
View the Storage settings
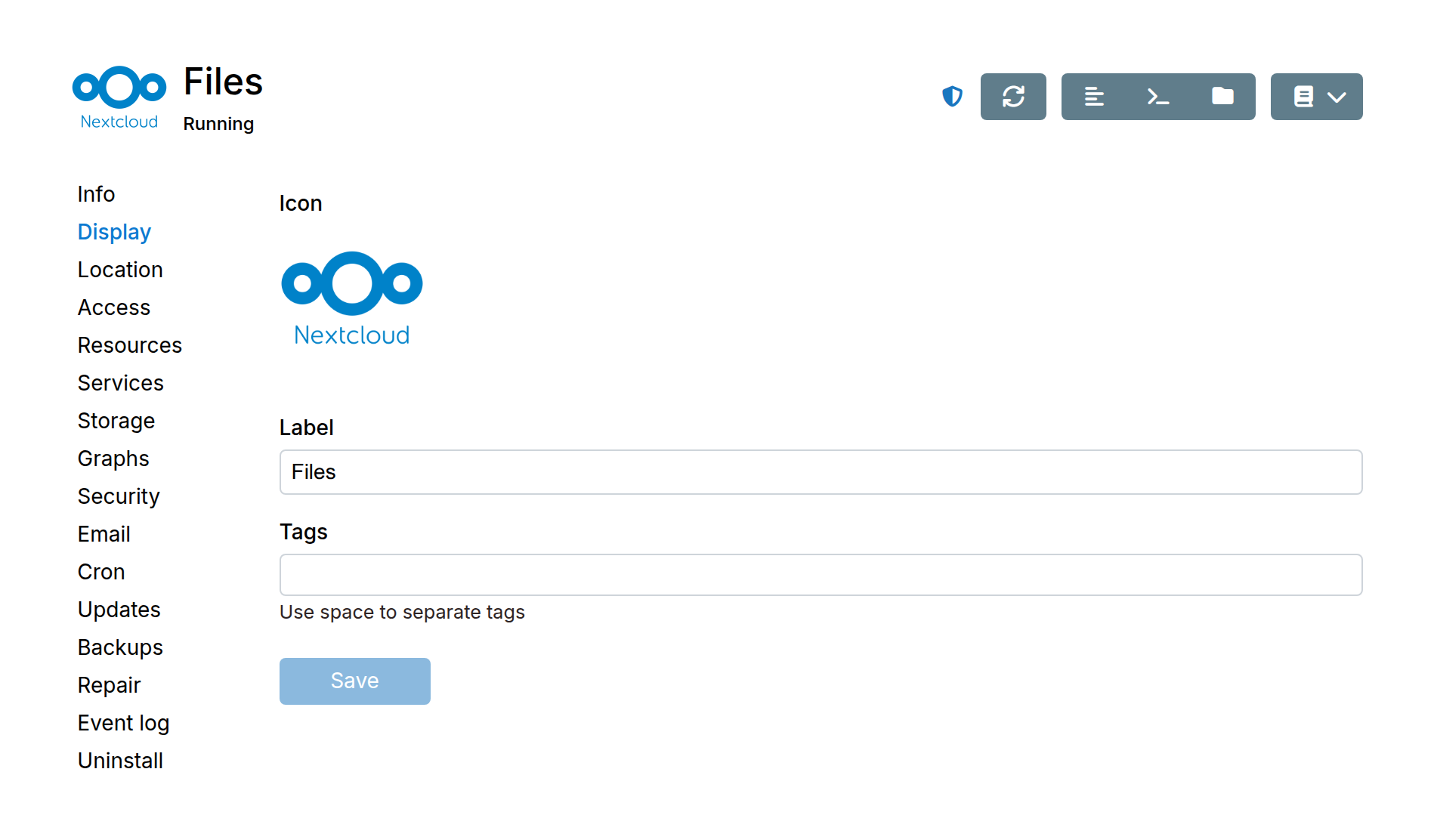116,421
